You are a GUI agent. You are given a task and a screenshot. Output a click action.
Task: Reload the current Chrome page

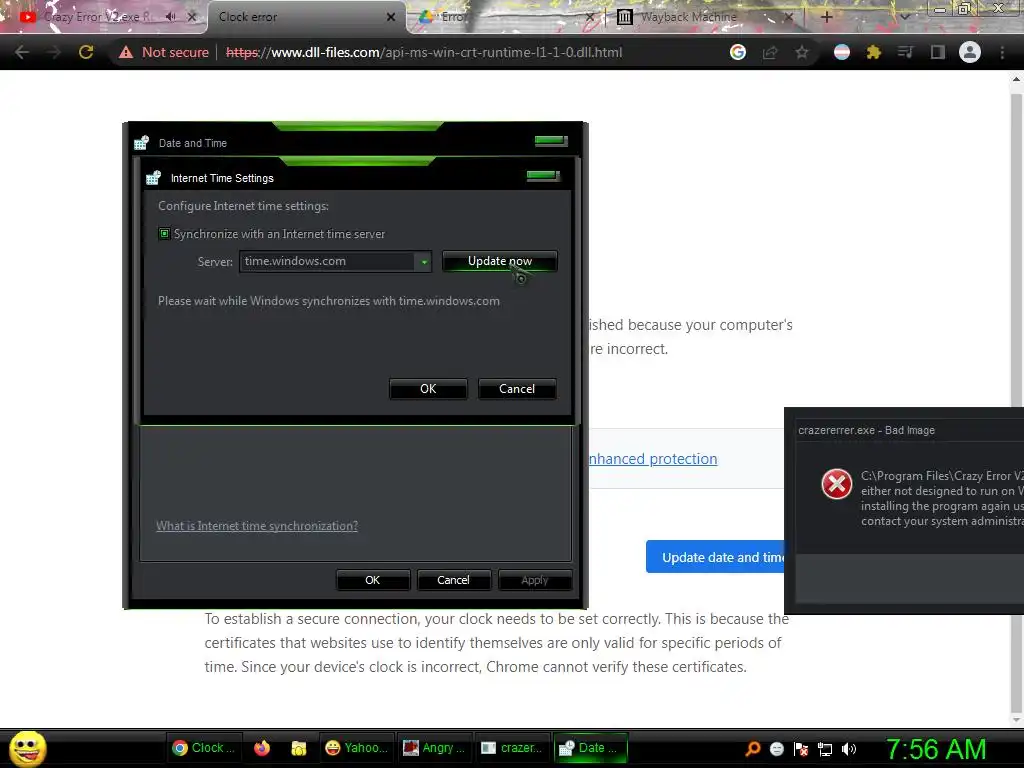[86, 52]
